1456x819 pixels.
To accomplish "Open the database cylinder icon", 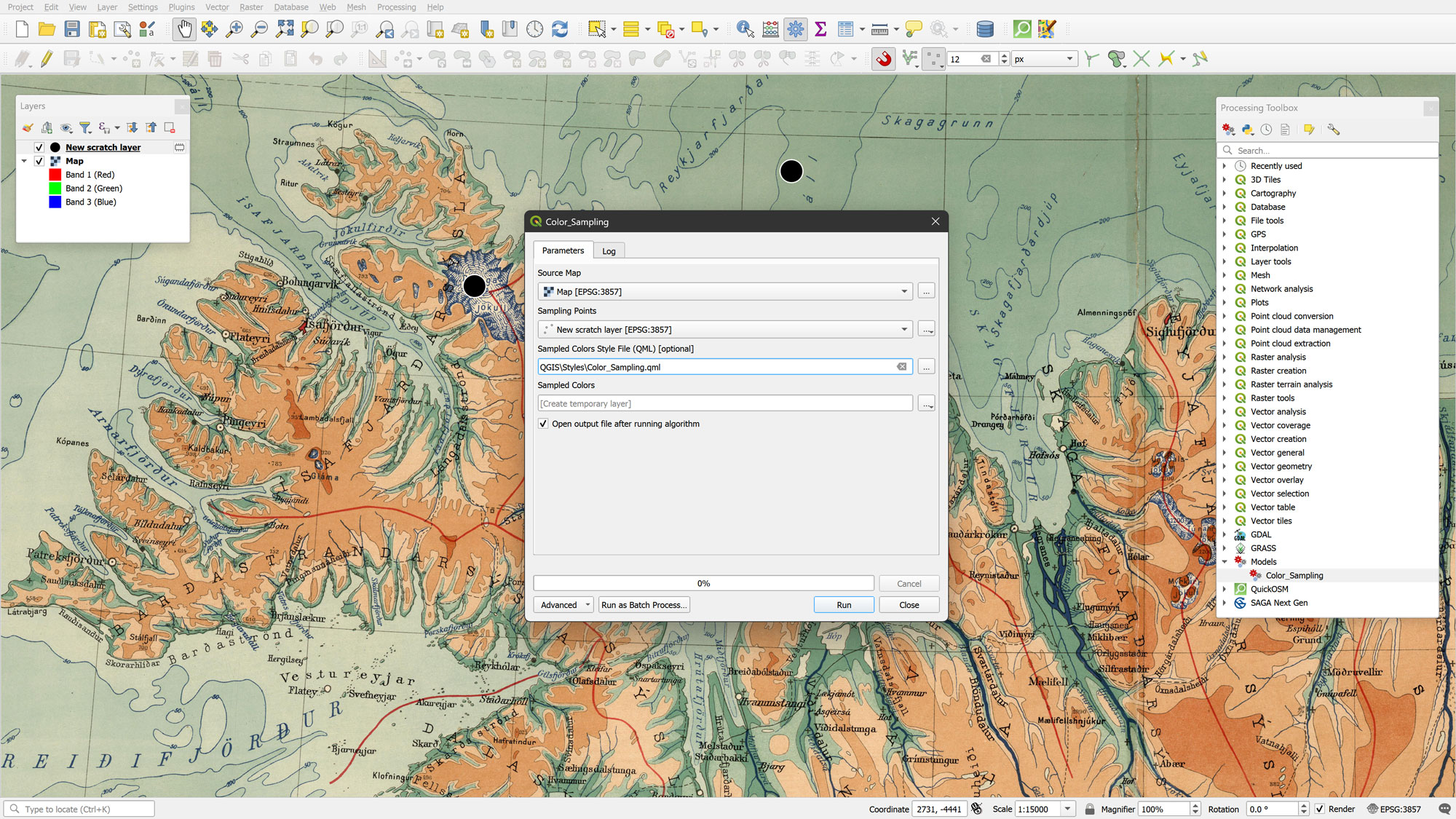I will click(x=984, y=29).
